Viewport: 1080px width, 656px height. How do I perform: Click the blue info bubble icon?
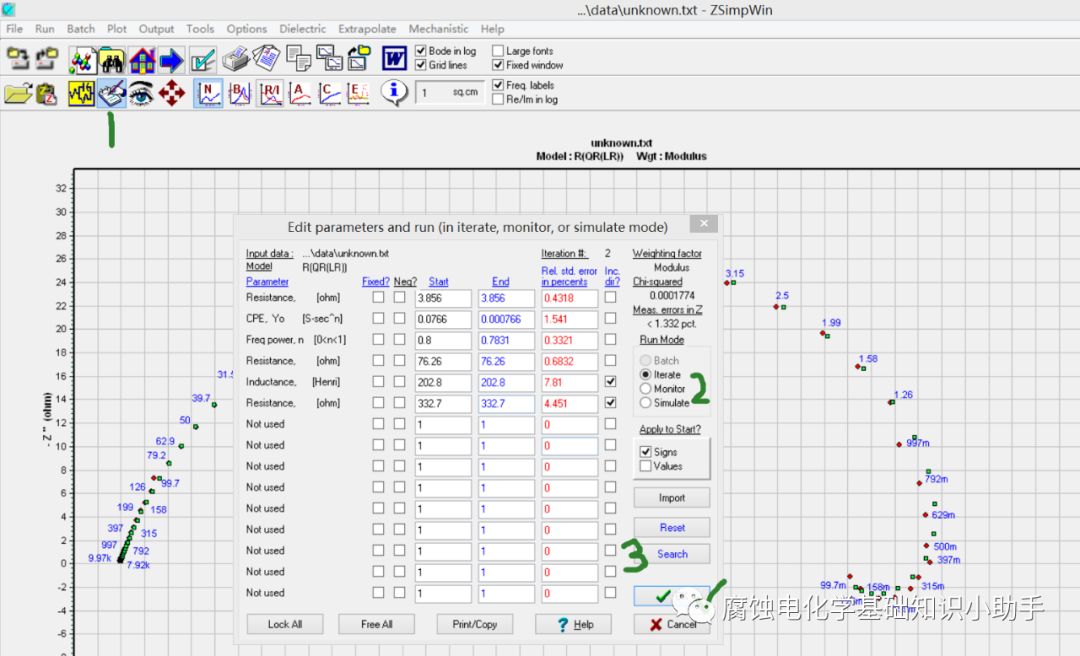click(394, 92)
